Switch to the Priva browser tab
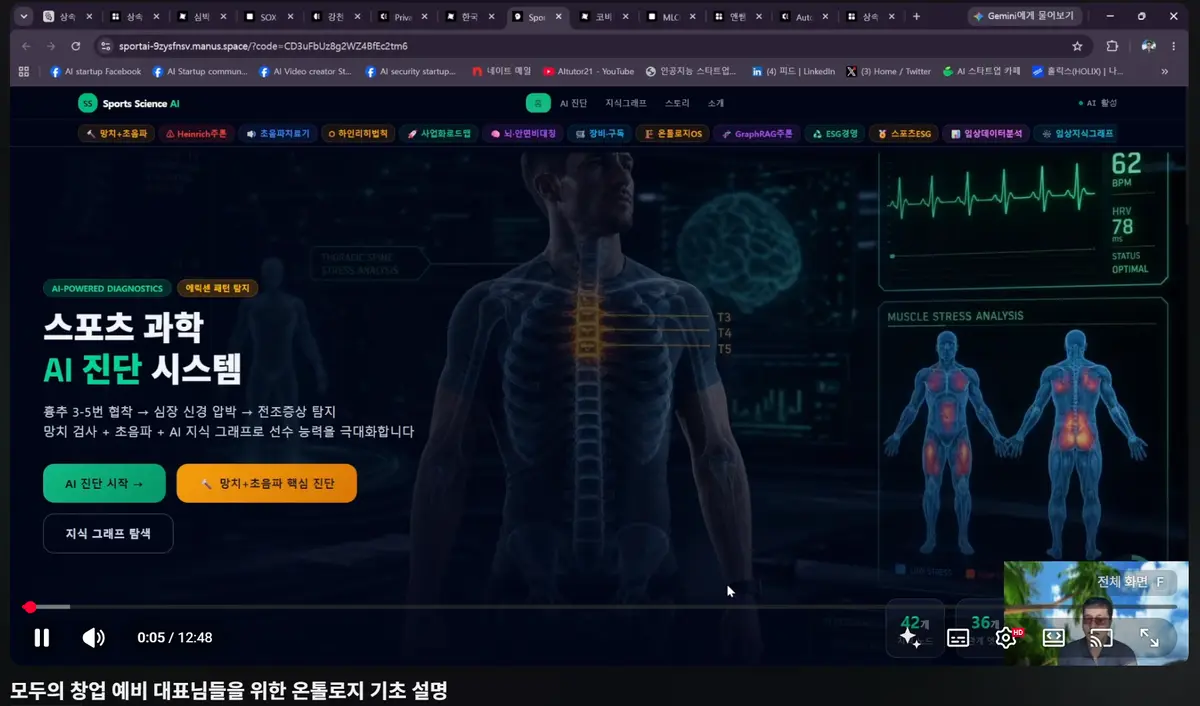Screen dimensions: 1200x706 pos(403,17)
